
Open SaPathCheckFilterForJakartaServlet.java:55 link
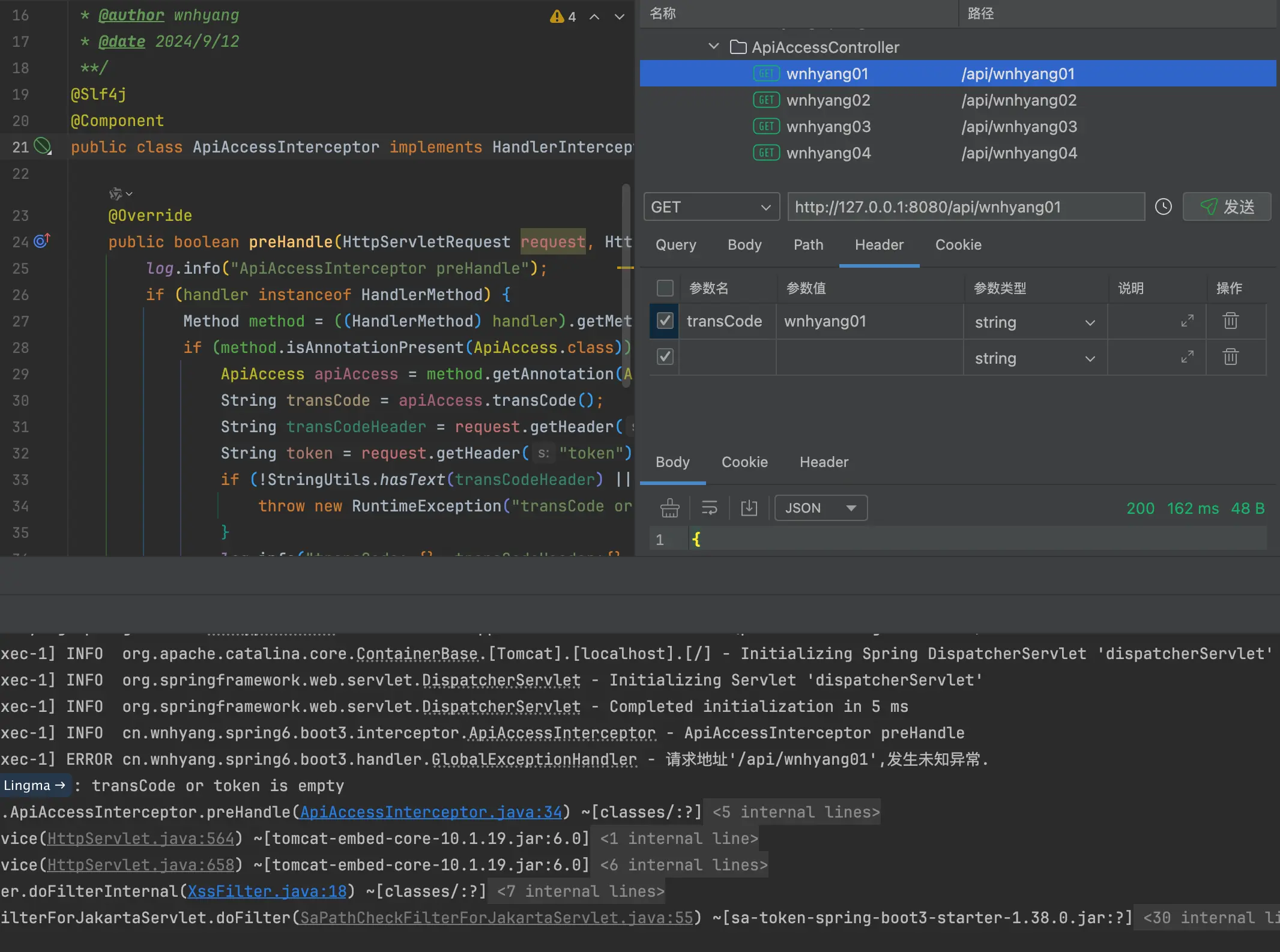pyautogui.click(x=497, y=918)
